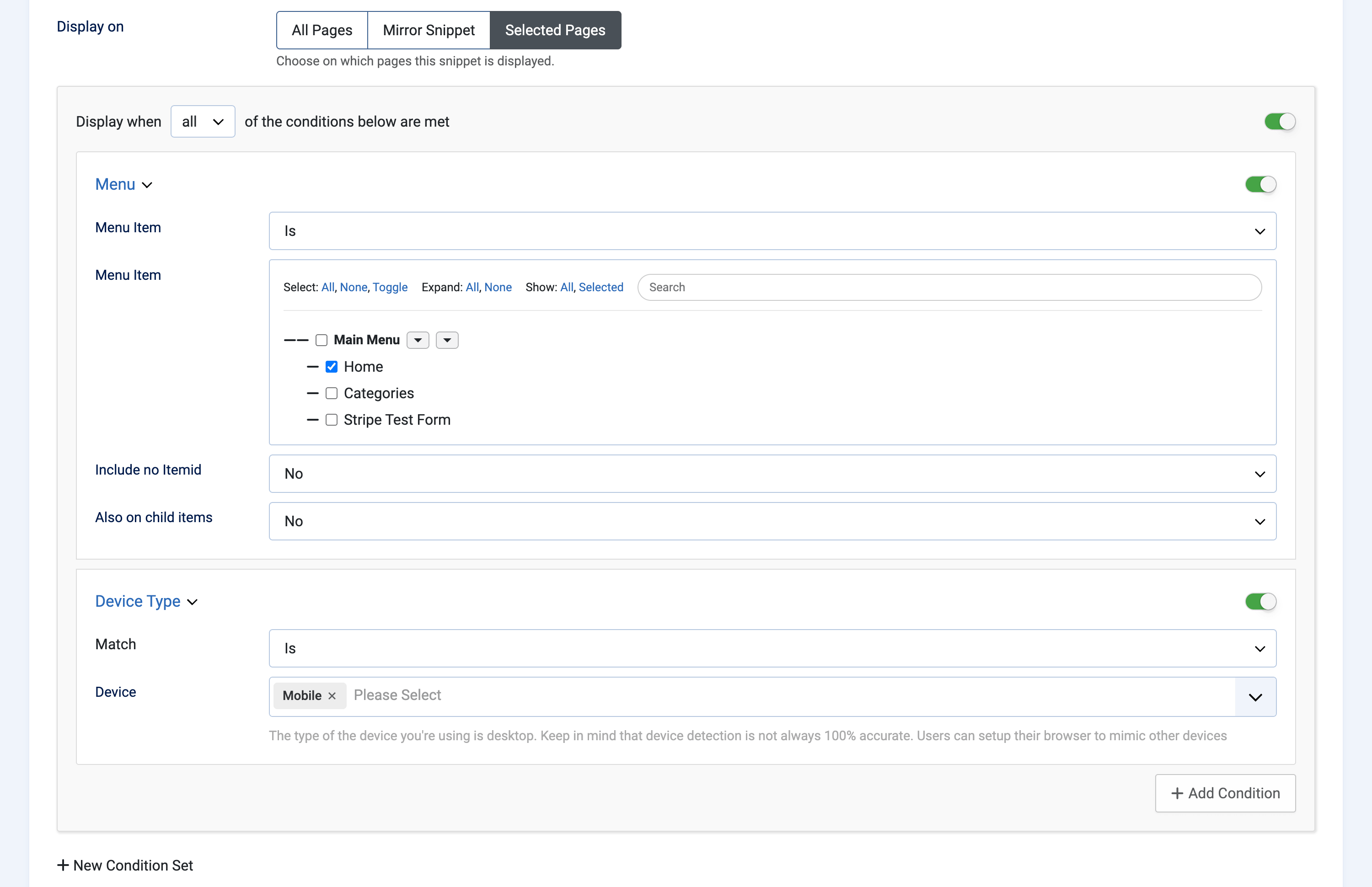Click first arrow button next to Main Menu
This screenshot has width=1372, height=887.
click(418, 340)
